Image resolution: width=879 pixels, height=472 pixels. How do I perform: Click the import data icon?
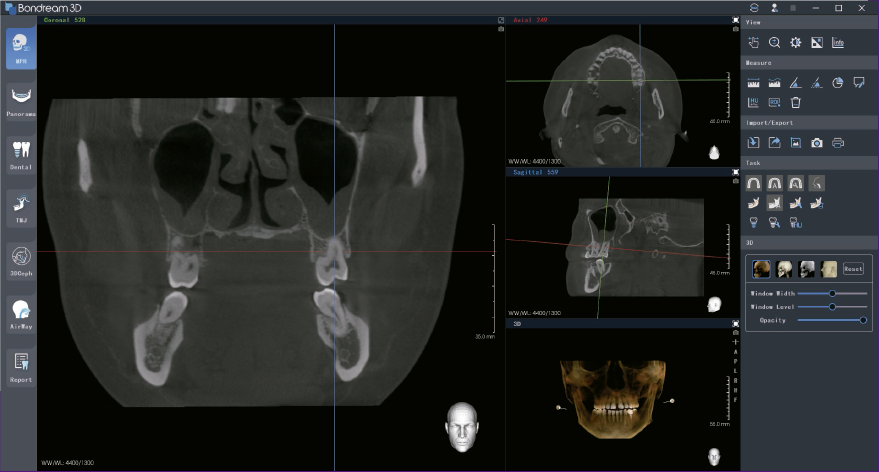[x=753, y=143]
